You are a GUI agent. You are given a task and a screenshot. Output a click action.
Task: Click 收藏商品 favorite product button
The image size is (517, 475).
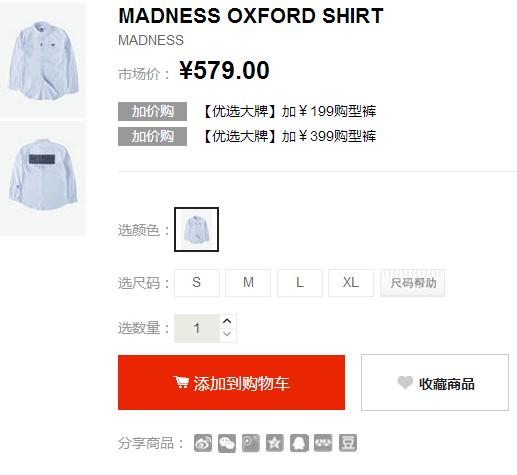click(435, 383)
